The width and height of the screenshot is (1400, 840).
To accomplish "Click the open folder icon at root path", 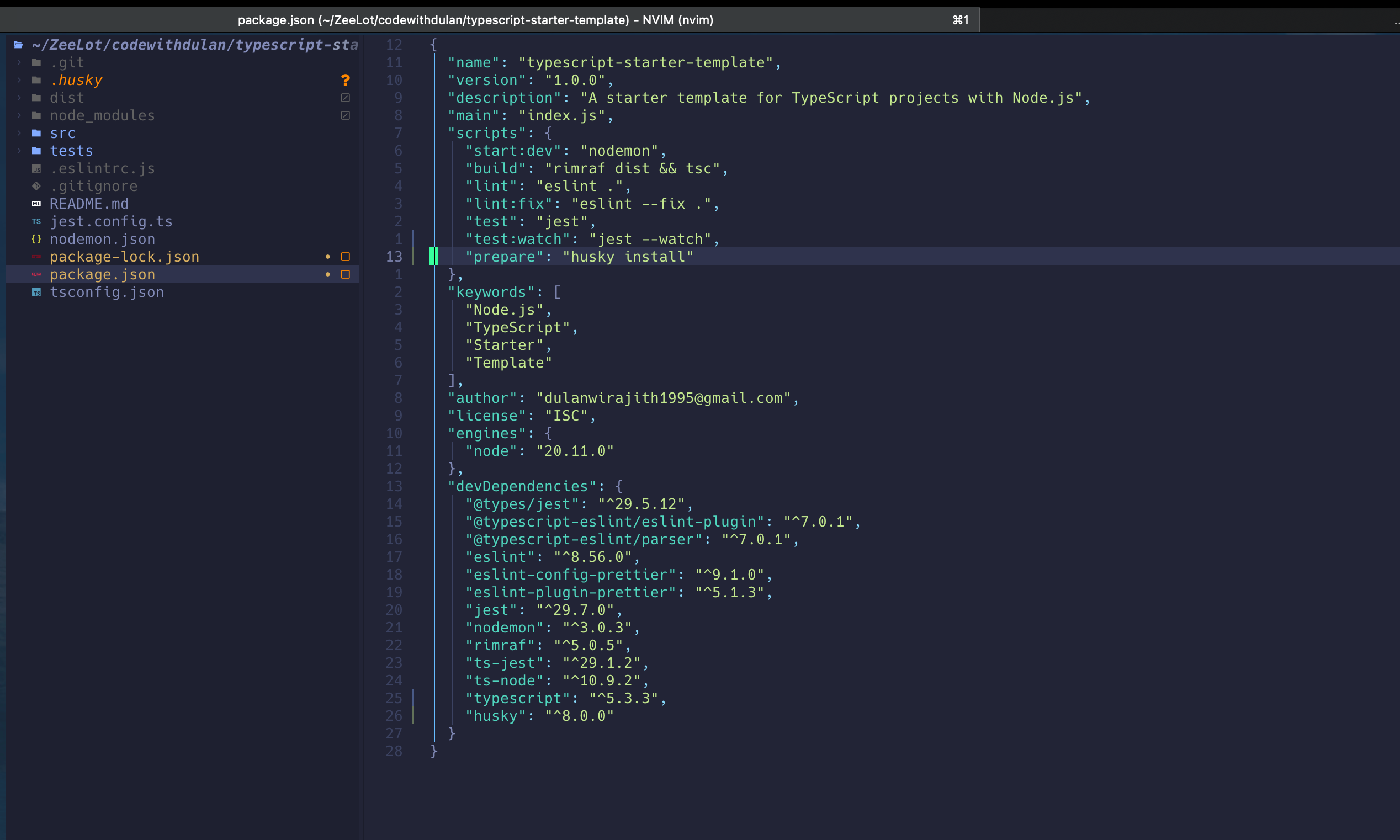I will (x=19, y=45).
